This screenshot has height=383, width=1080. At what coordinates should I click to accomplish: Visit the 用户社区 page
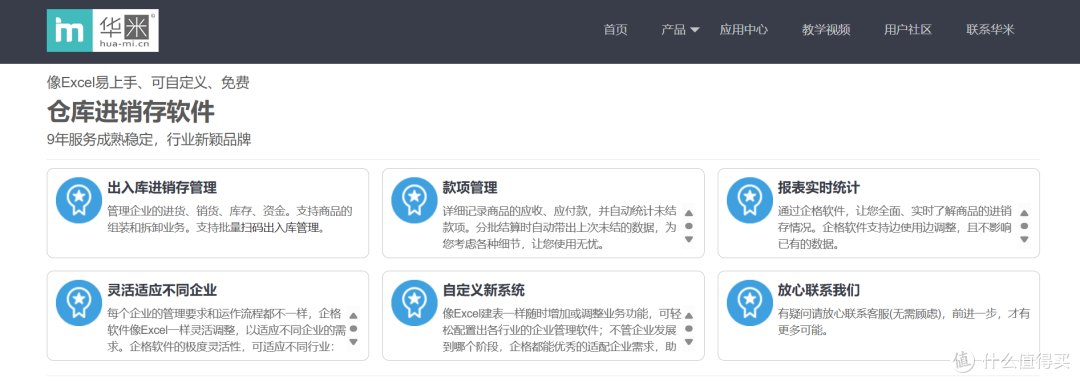coord(908,30)
